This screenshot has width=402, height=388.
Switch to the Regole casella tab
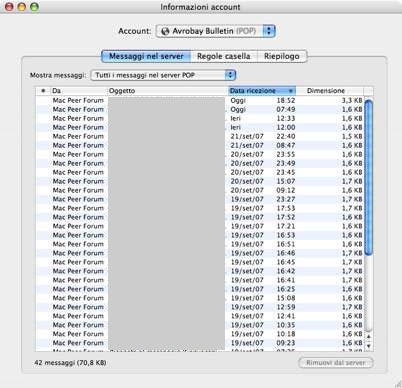[224, 56]
